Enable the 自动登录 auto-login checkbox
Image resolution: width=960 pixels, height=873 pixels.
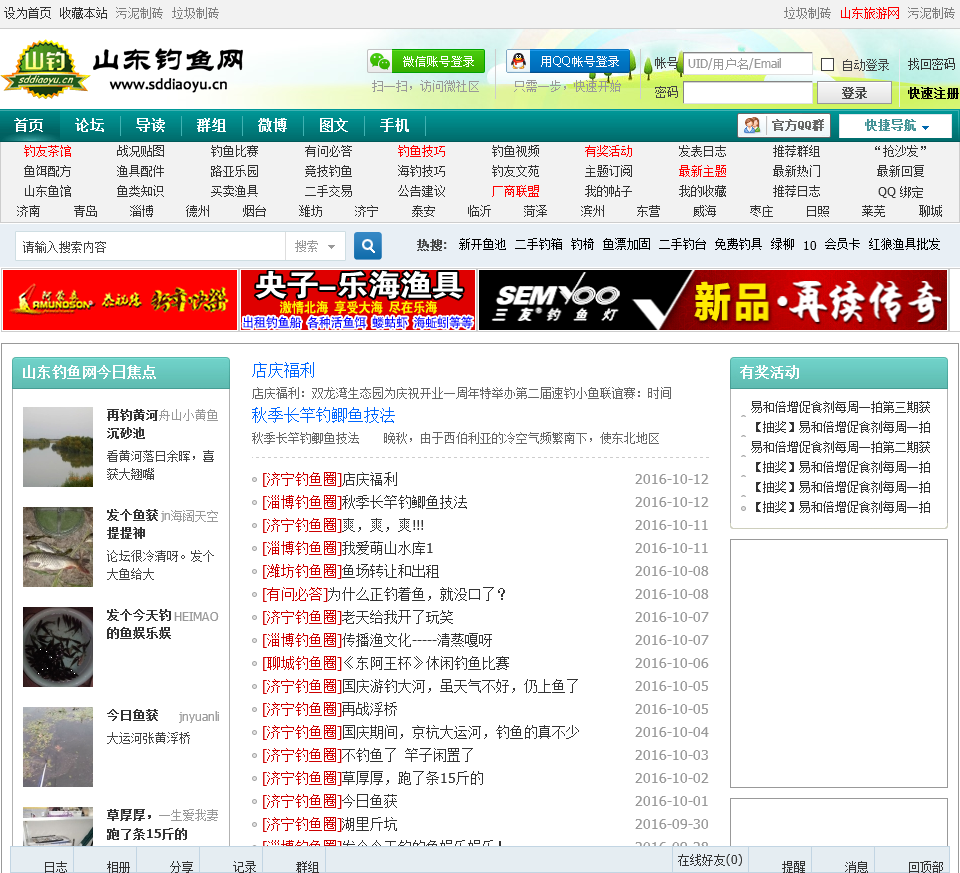[827, 65]
